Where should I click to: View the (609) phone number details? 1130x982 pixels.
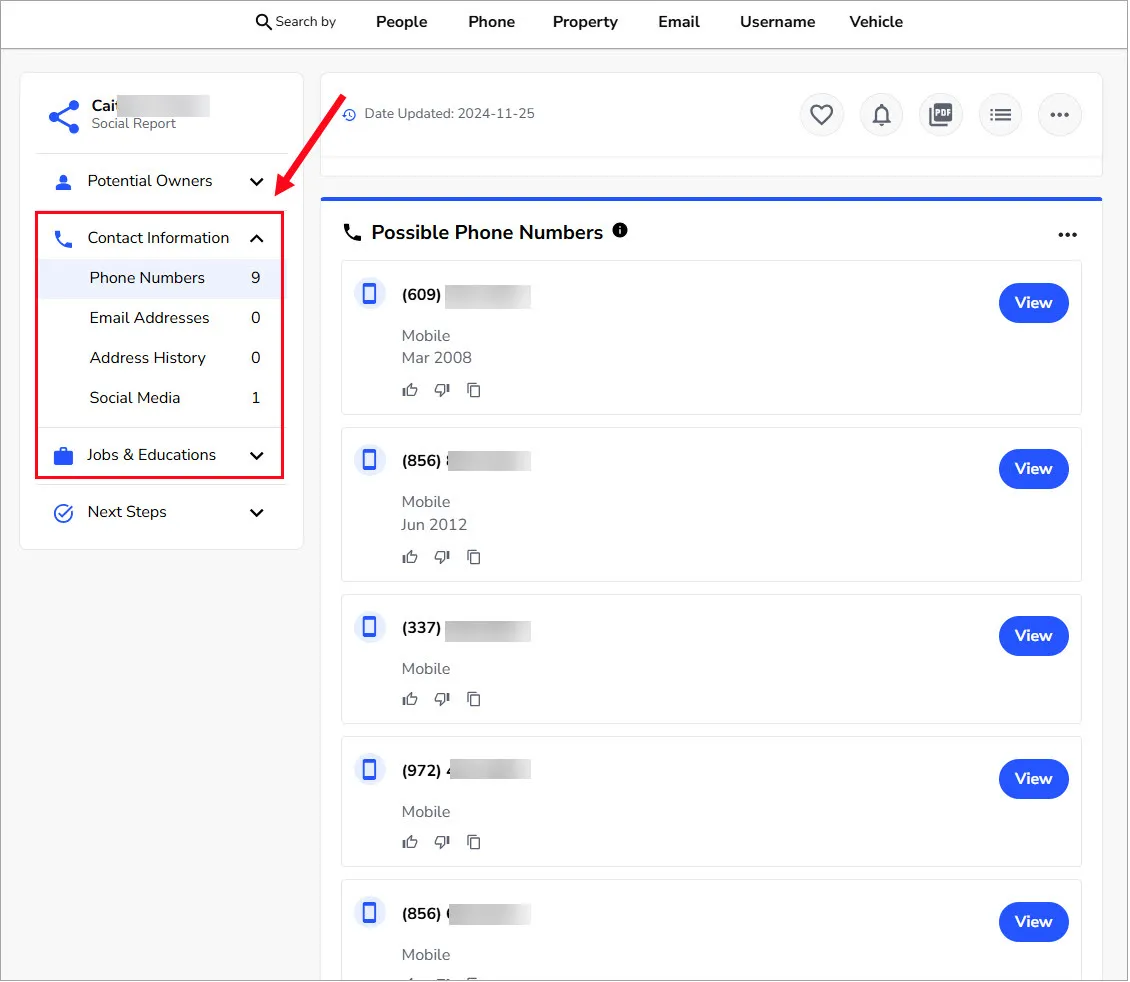(x=1033, y=303)
